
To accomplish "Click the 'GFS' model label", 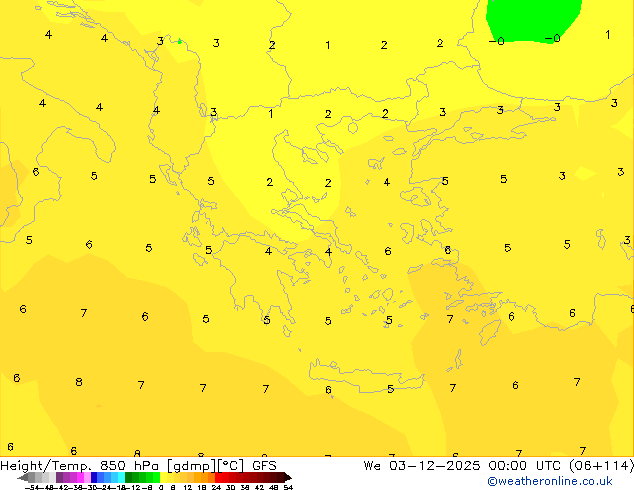I will 264,466.
